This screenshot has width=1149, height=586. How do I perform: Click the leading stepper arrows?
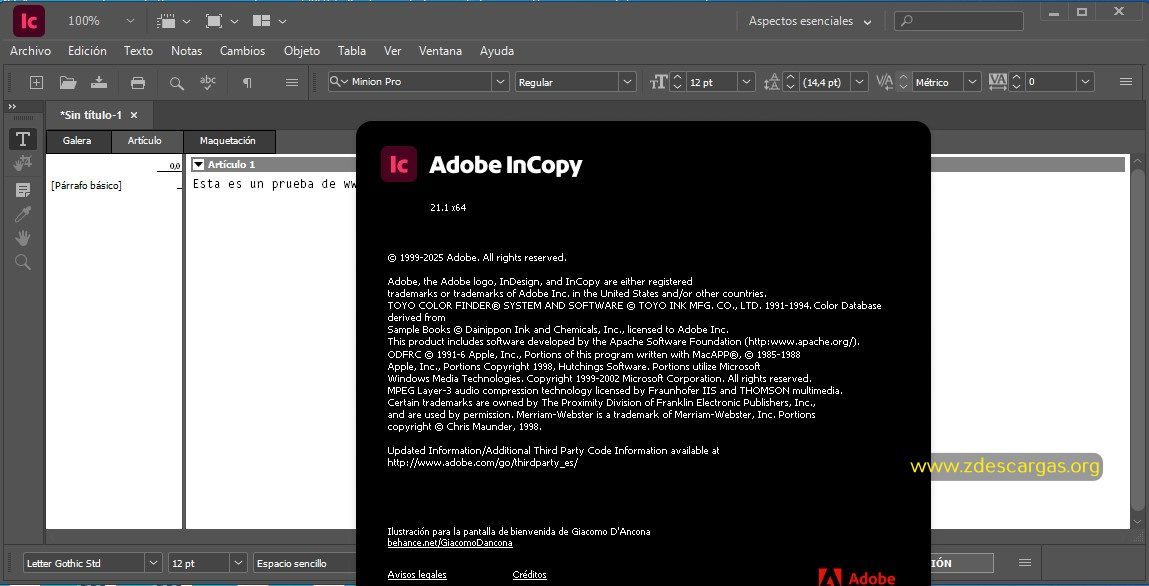pyautogui.click(x=790, y=82)
